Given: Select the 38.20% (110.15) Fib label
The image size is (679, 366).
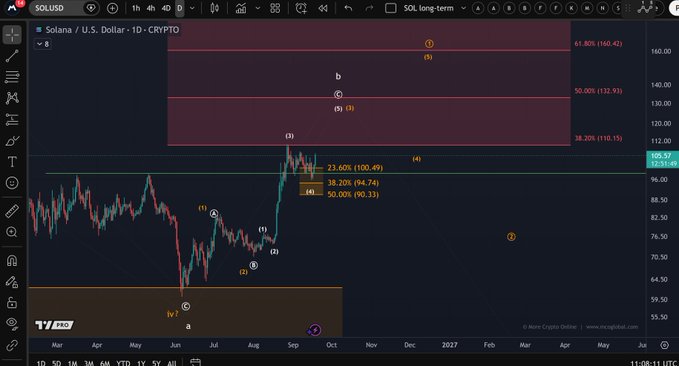Looking at the screenshot, I should tap(598, 138).
